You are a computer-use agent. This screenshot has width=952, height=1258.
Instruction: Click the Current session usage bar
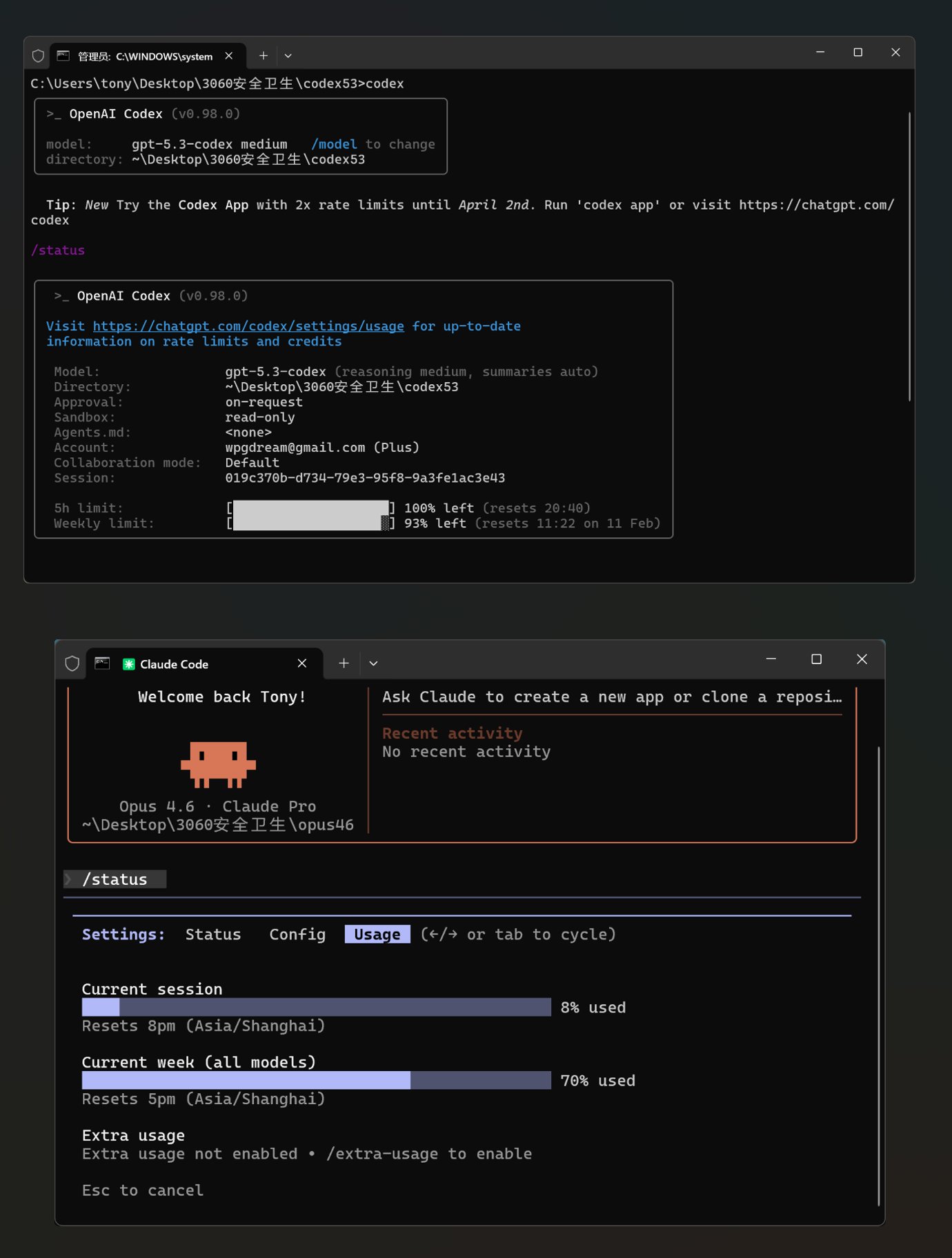pos(316,1008)
